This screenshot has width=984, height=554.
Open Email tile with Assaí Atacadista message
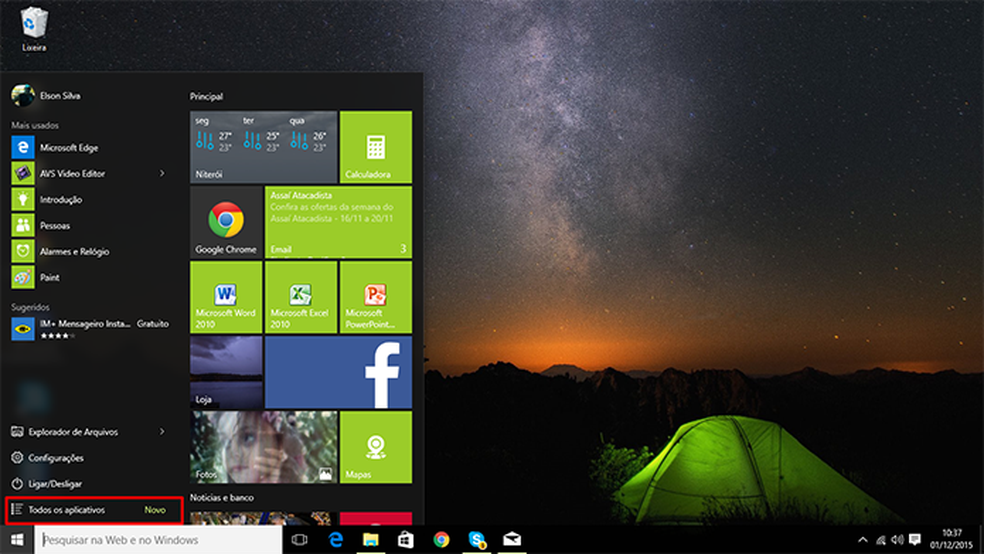pos(338,222)
